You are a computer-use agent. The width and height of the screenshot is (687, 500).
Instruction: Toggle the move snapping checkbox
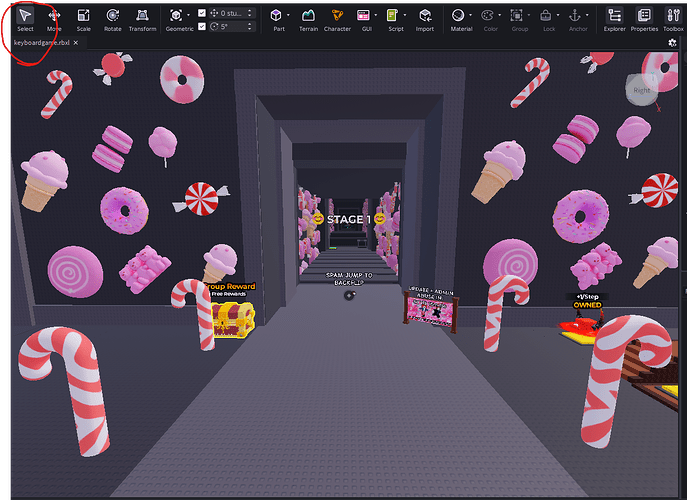click(x=202, y=13)
